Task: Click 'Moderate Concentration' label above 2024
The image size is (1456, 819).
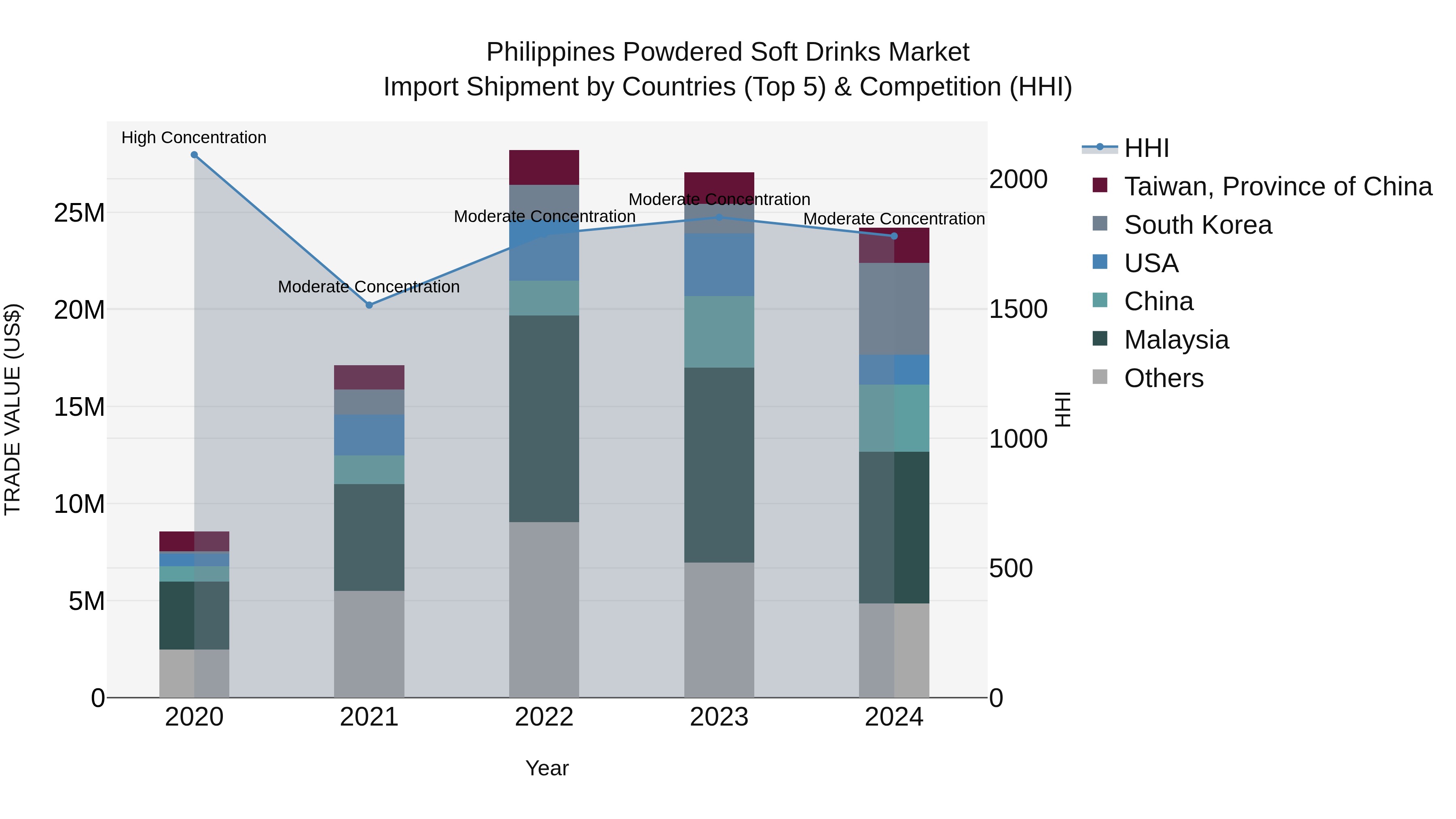Action: [x=894, y=219]
